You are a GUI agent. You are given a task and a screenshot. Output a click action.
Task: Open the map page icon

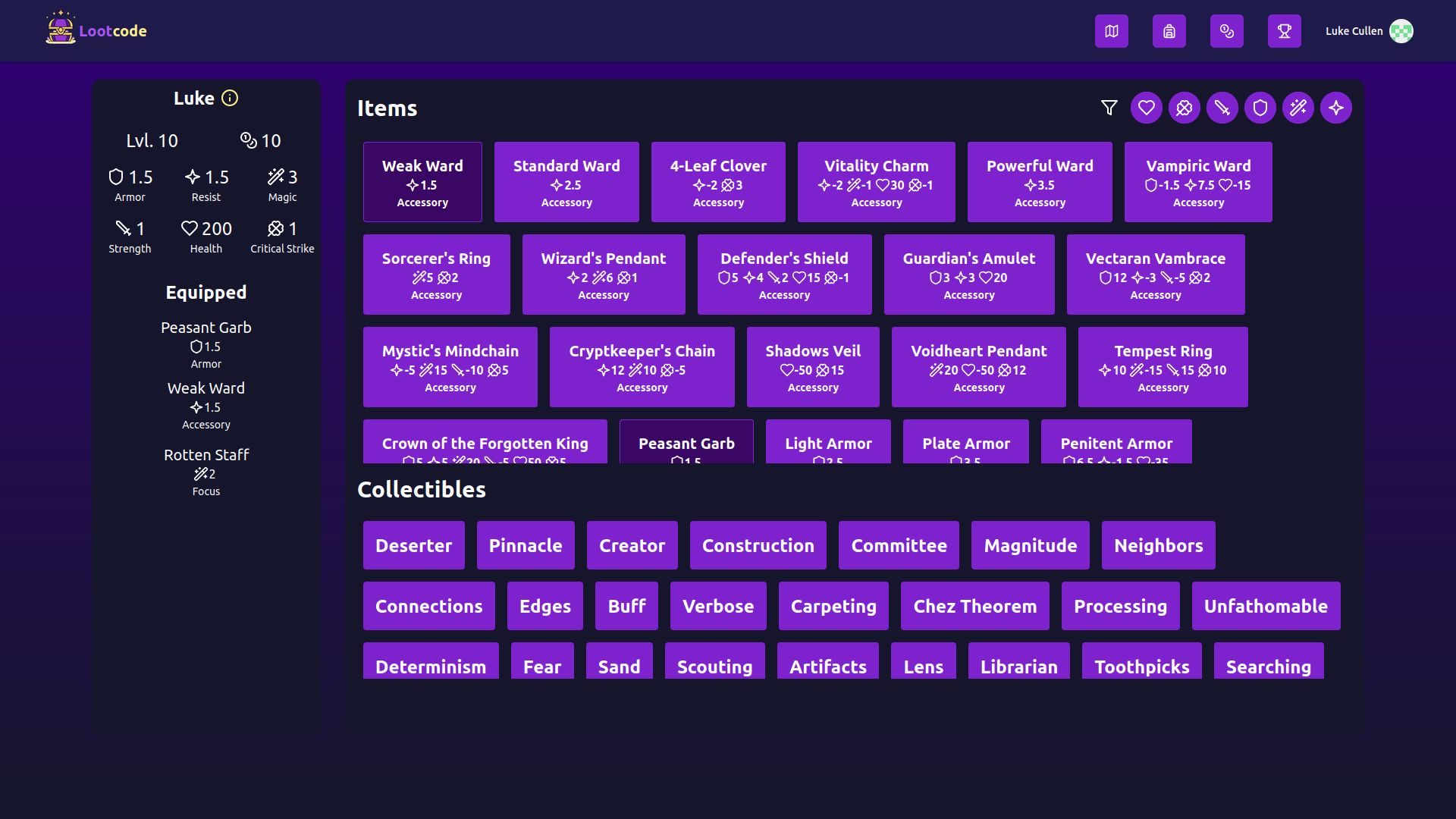pos(1111,31)
